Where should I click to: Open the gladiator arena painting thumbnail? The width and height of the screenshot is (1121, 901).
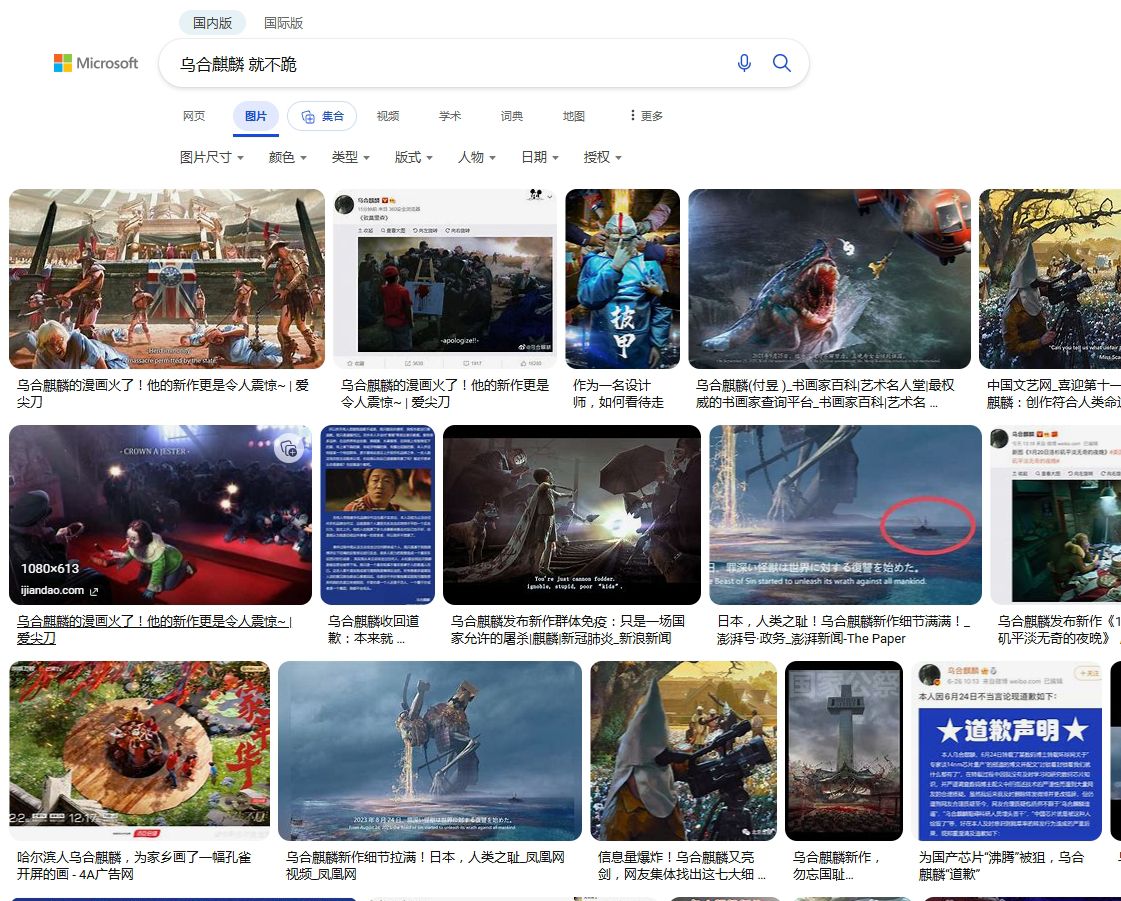167,279
